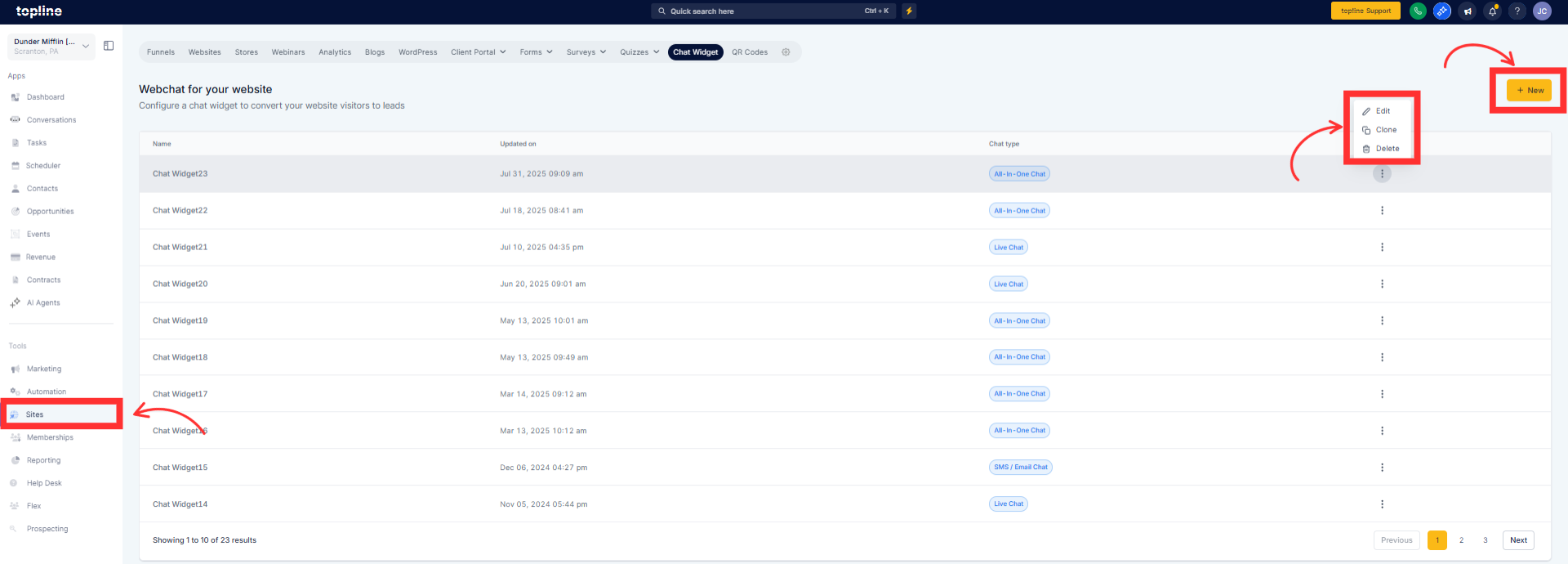Open the three-dot menu for Chat Widget18
Image resolution: width=1568 pixels, height=564 pixels.
click(1382, 357)
